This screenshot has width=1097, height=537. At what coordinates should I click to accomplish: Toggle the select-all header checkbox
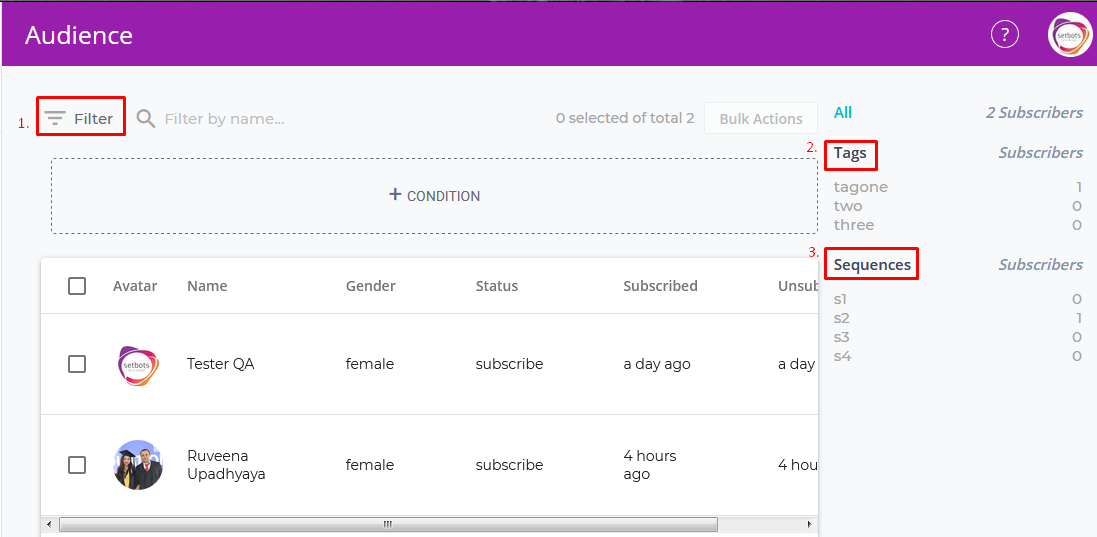(x=77, y=286)
